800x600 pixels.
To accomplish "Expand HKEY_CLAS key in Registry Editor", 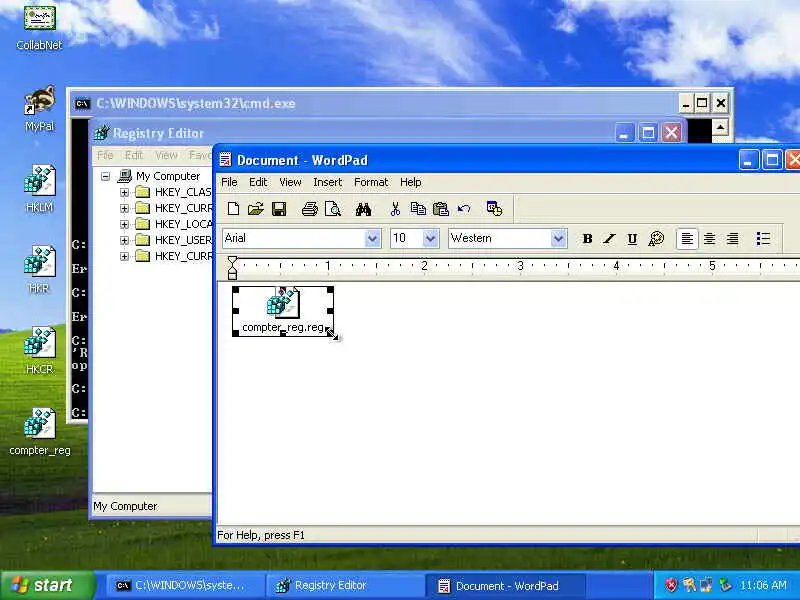I will (124, 192).
